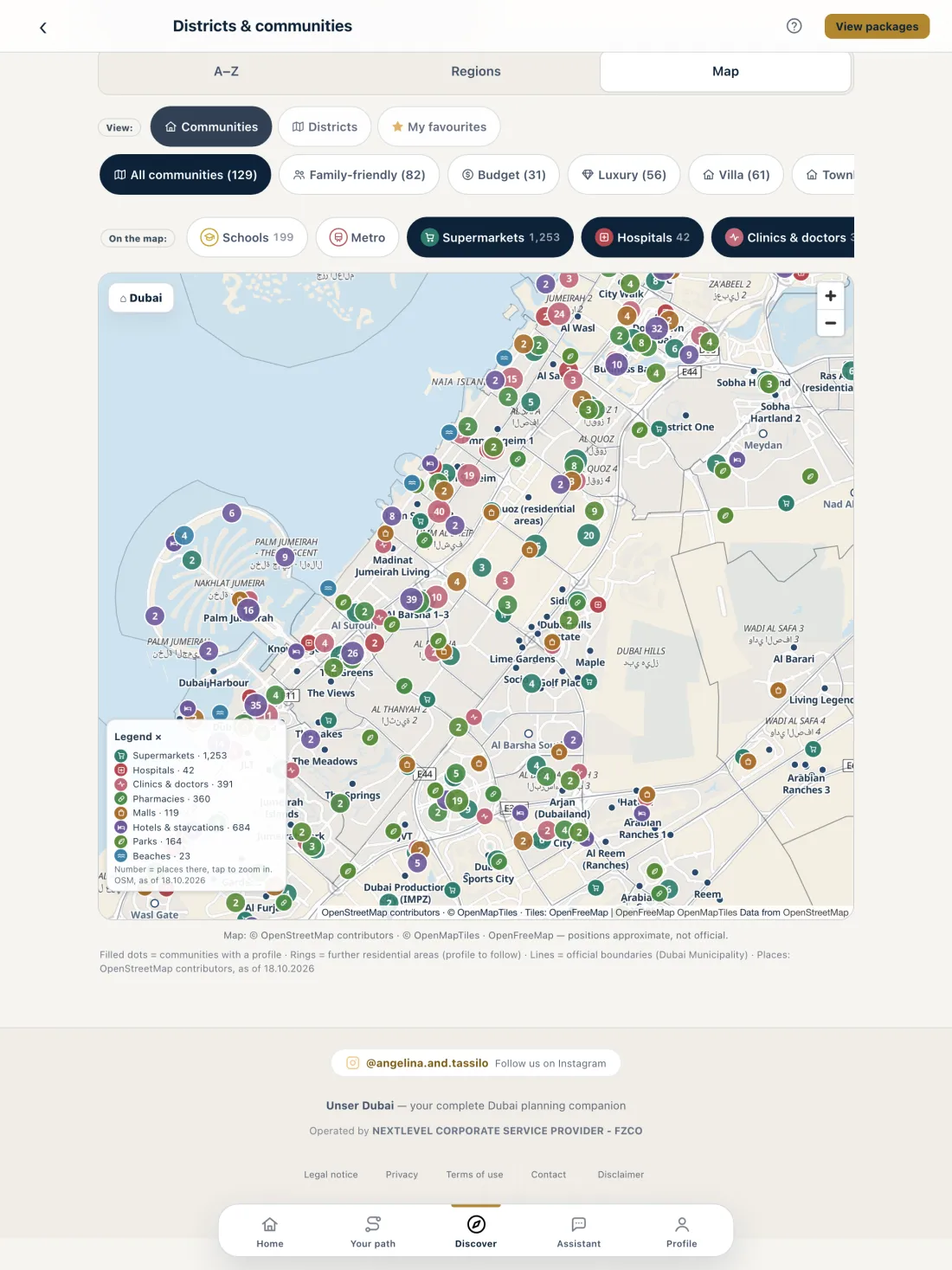Click the purple 26 cluster marker

click(x=351, y=653)
